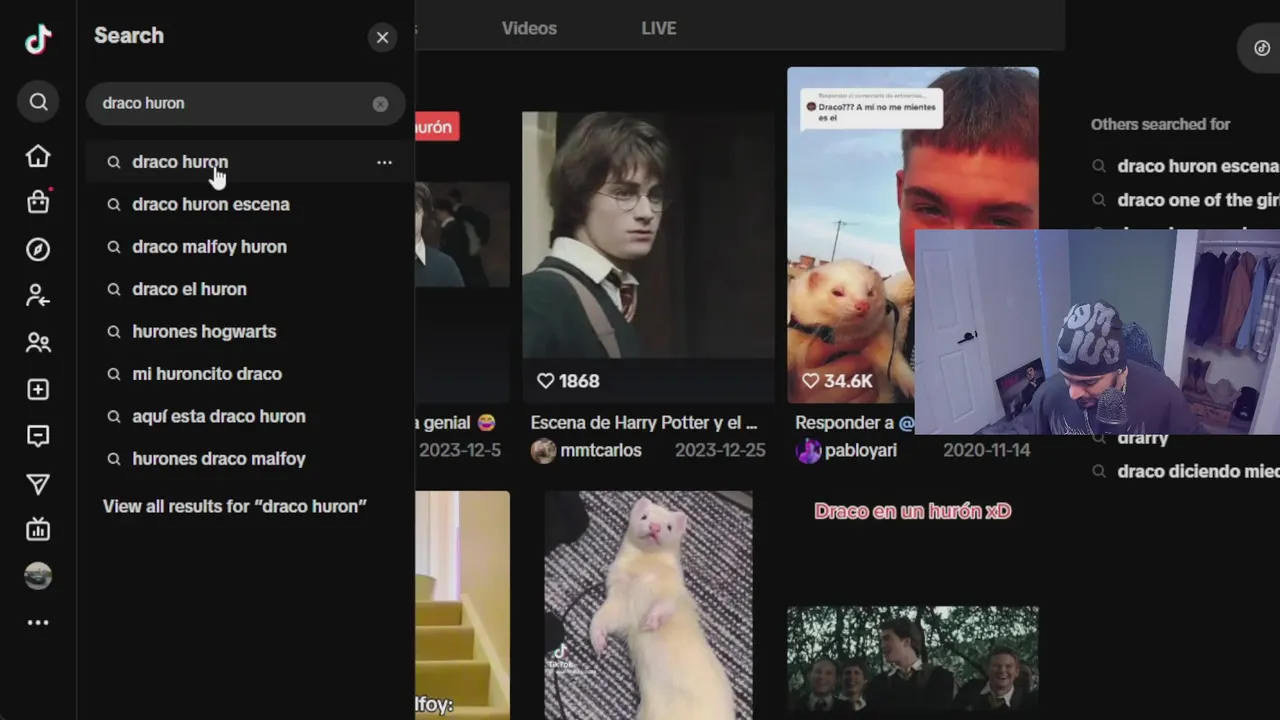The width and height of the screenshot is (1280, 720).
Task: Click magnifier icon beside 'draco huron escena' related search
Action: point(1099,166)
